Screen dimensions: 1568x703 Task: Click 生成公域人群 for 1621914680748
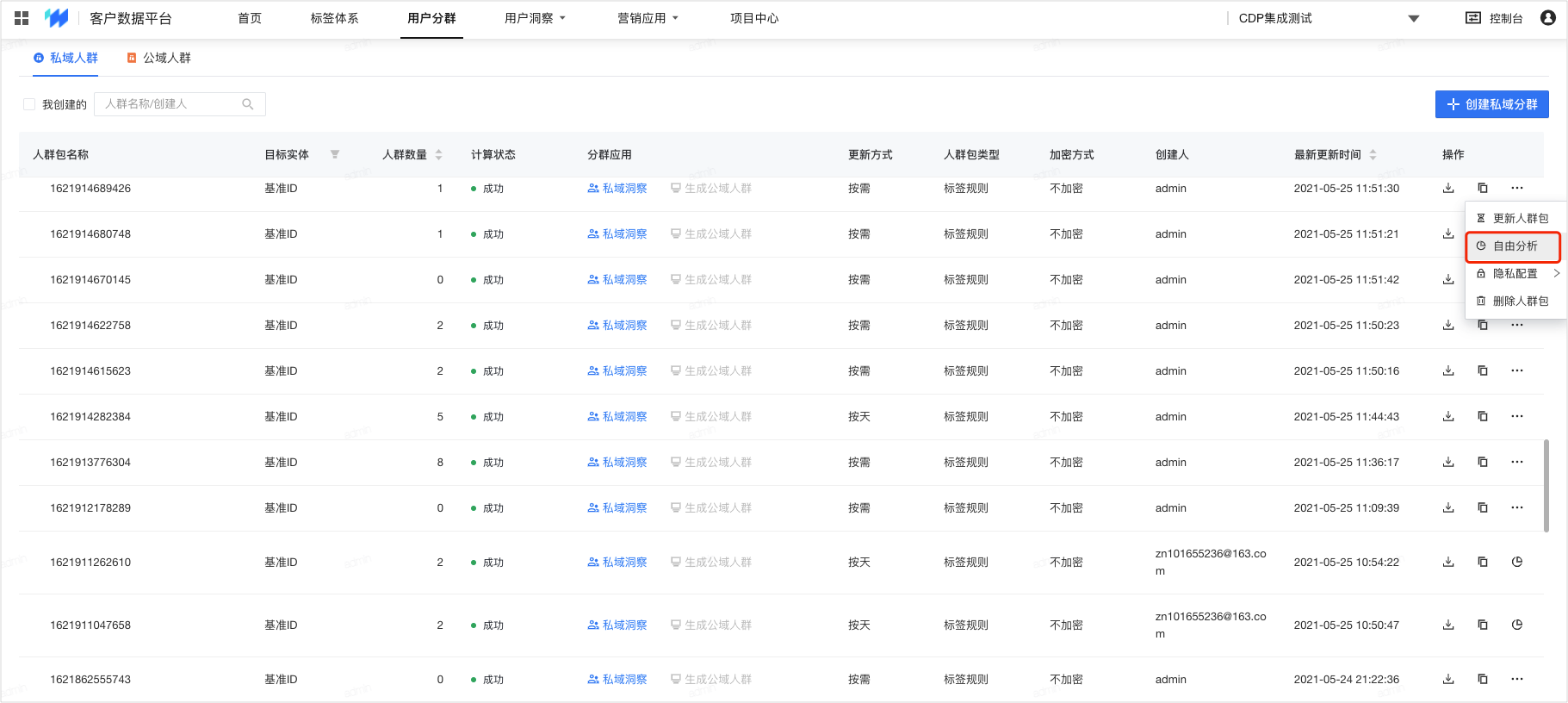[x=711, y=233]
